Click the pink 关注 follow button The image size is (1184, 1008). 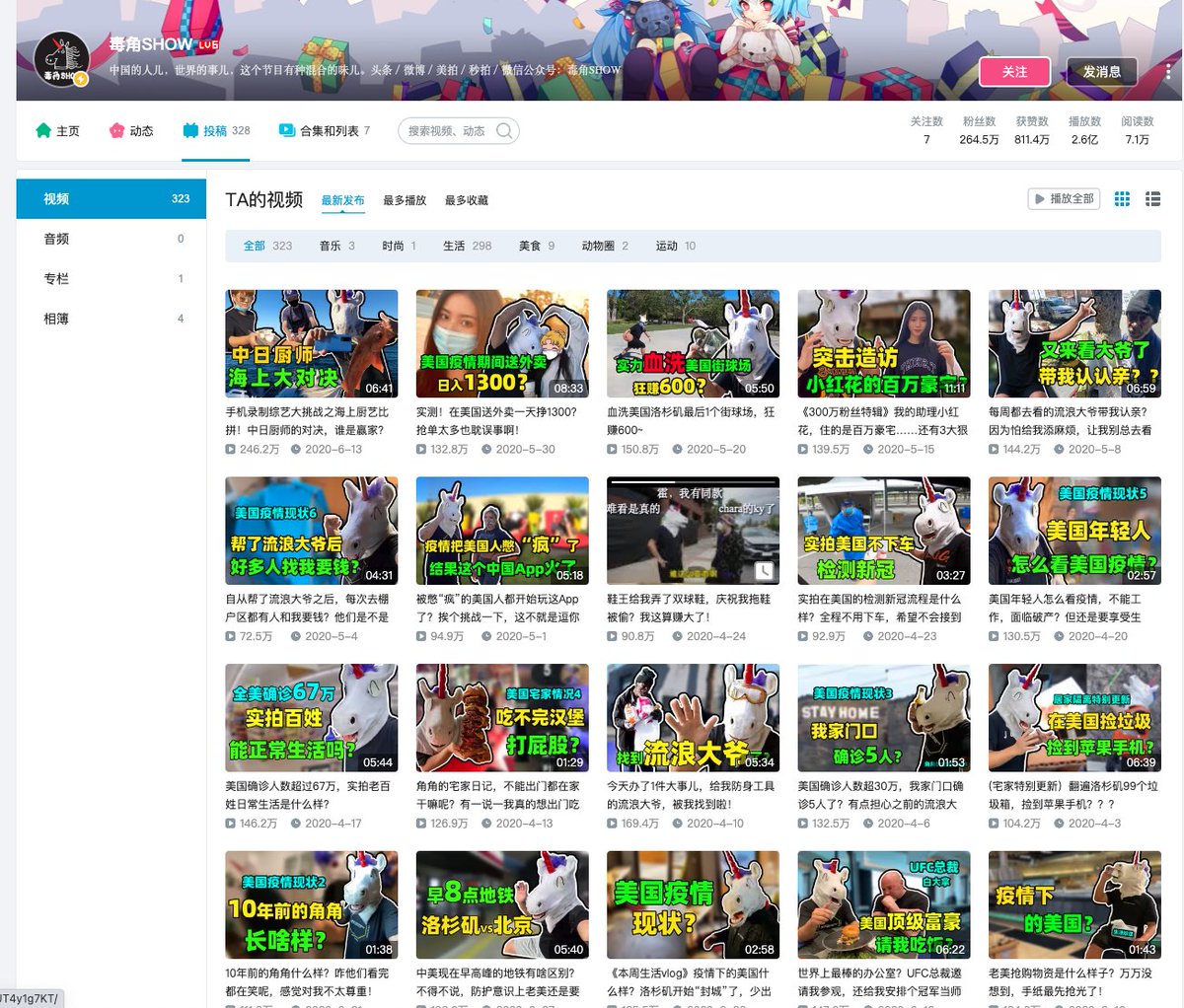coord(1014,71)
